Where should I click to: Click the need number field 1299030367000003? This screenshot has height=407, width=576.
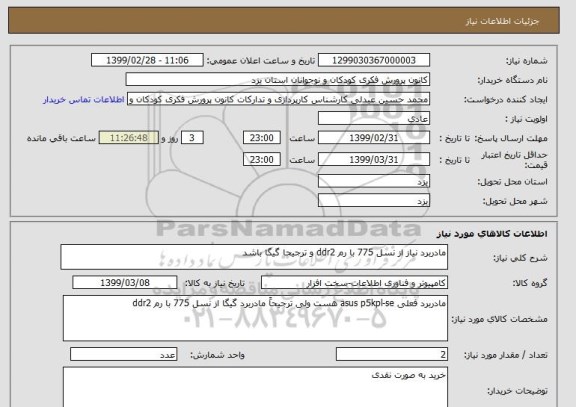tap(374, 60)
